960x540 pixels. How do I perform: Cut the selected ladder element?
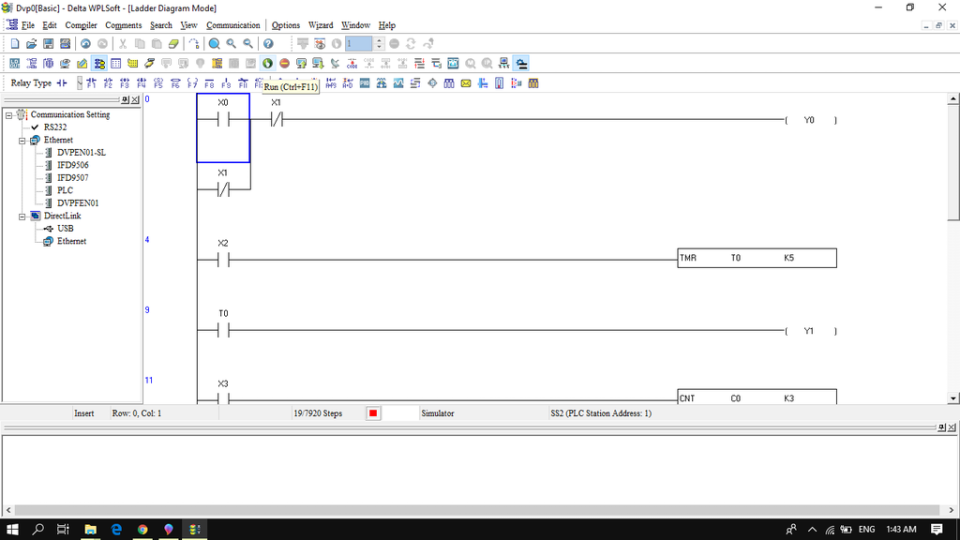[x=122, y=43]
